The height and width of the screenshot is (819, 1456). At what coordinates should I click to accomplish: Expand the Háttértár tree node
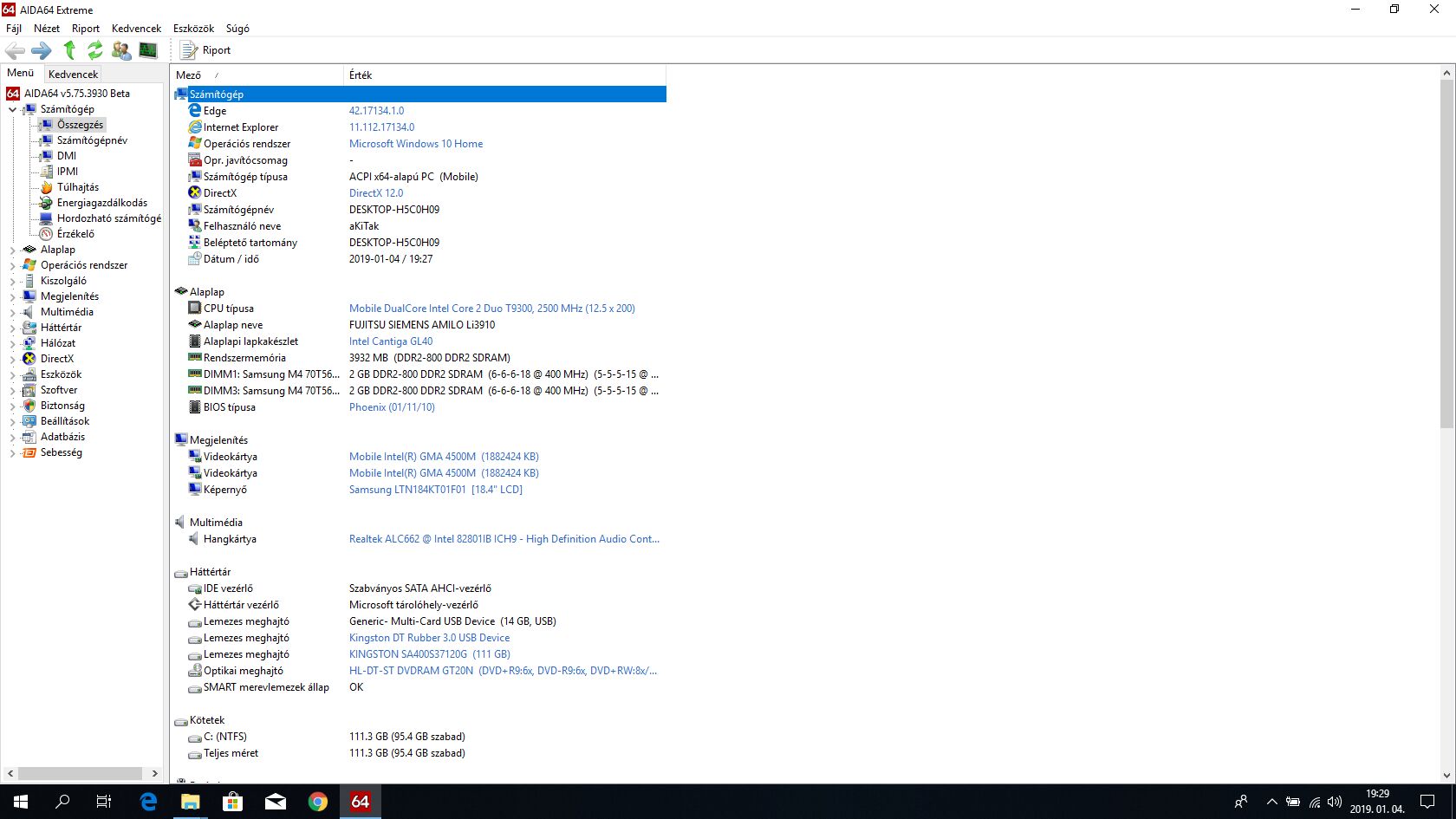click(x=12, y=328)
